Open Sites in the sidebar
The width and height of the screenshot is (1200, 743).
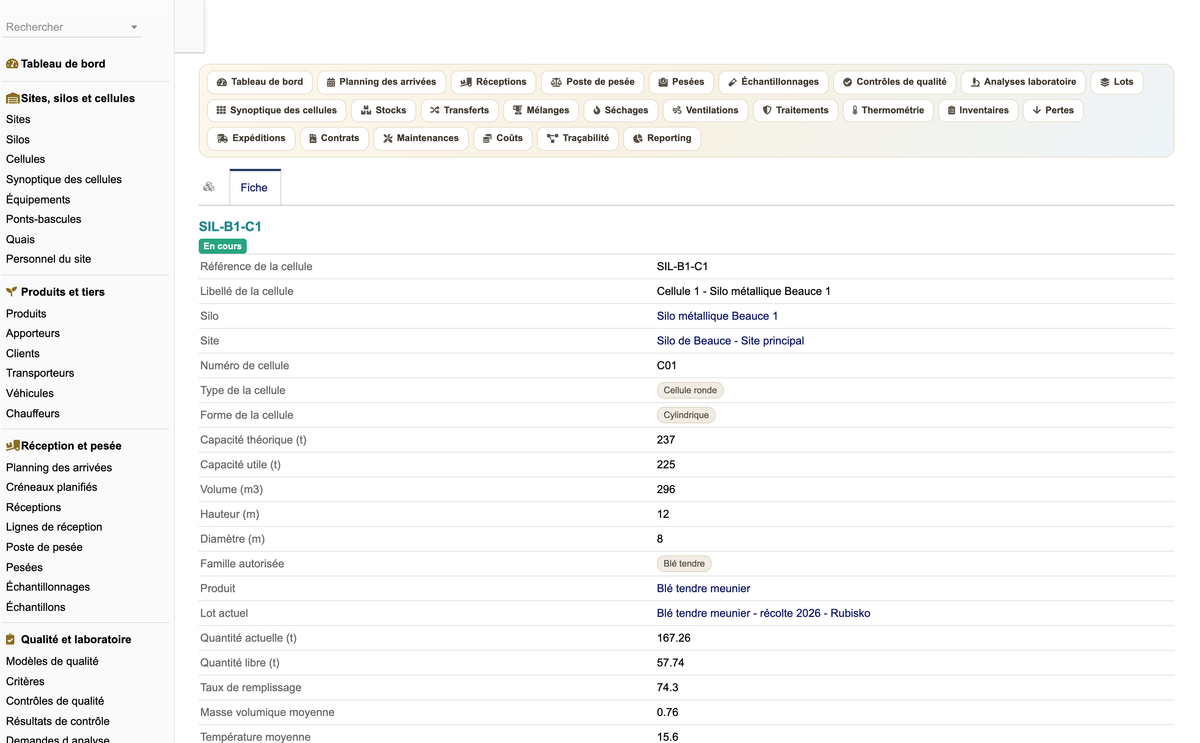click(18, 119)
